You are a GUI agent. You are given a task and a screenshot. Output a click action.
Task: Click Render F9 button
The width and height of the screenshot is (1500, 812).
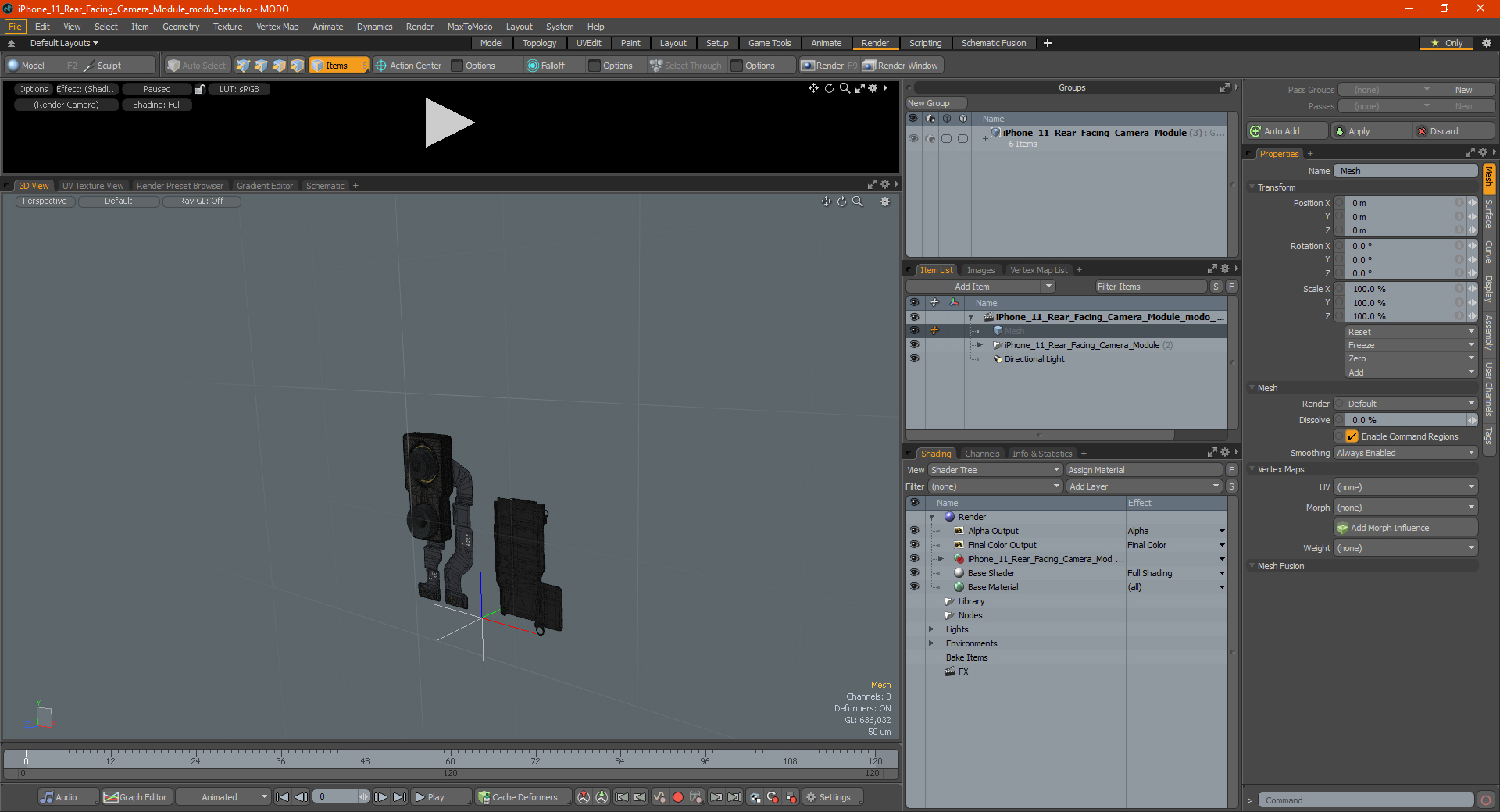[829, 66]
